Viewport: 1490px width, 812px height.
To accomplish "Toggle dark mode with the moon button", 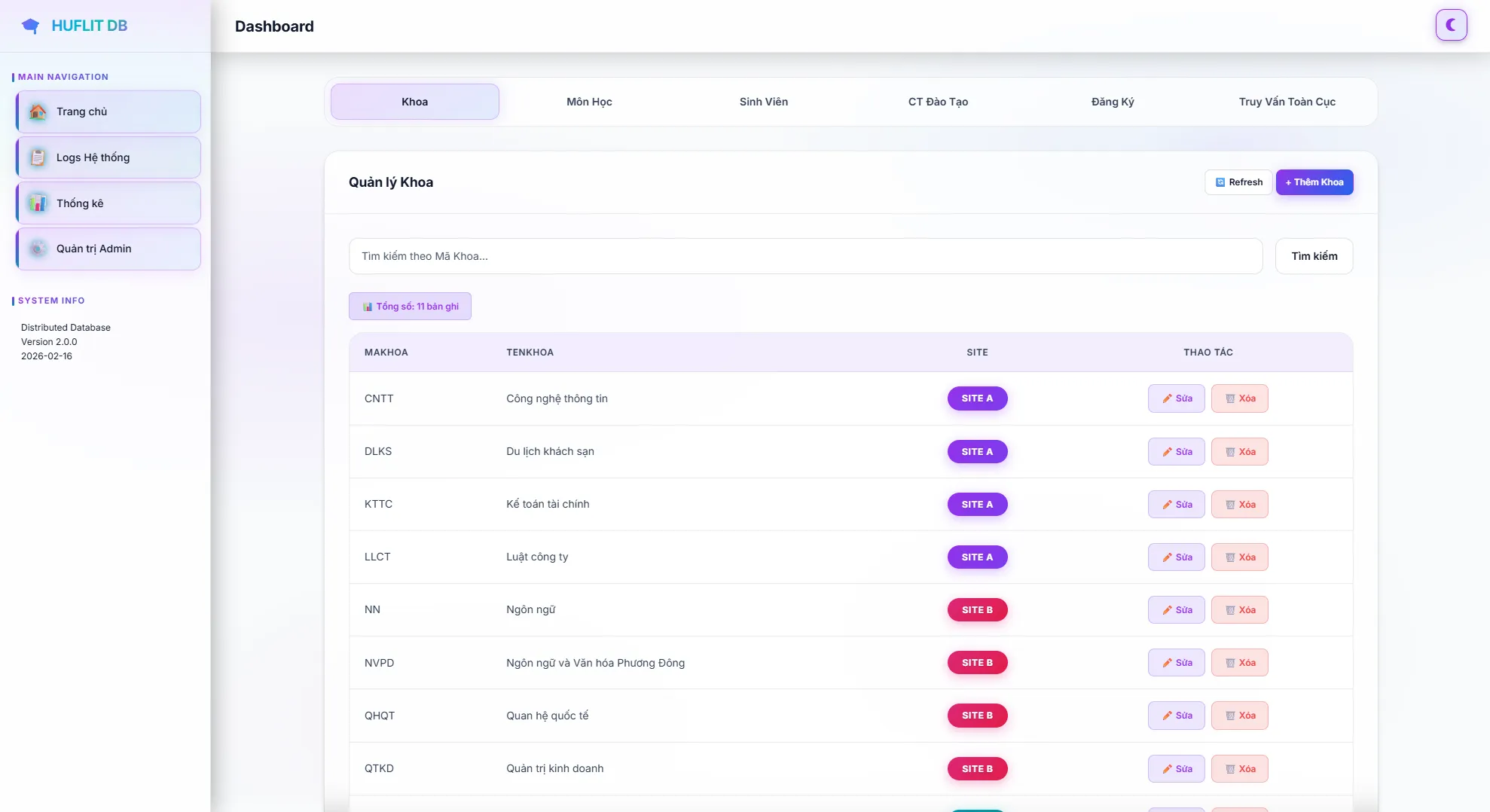I will tap(1452, 24).
